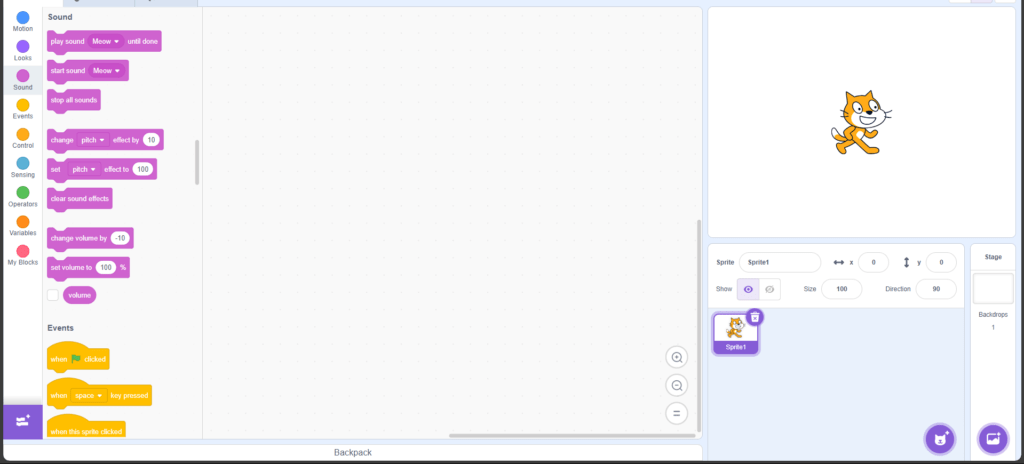Click the Stage panel label

tap(993, 257)
